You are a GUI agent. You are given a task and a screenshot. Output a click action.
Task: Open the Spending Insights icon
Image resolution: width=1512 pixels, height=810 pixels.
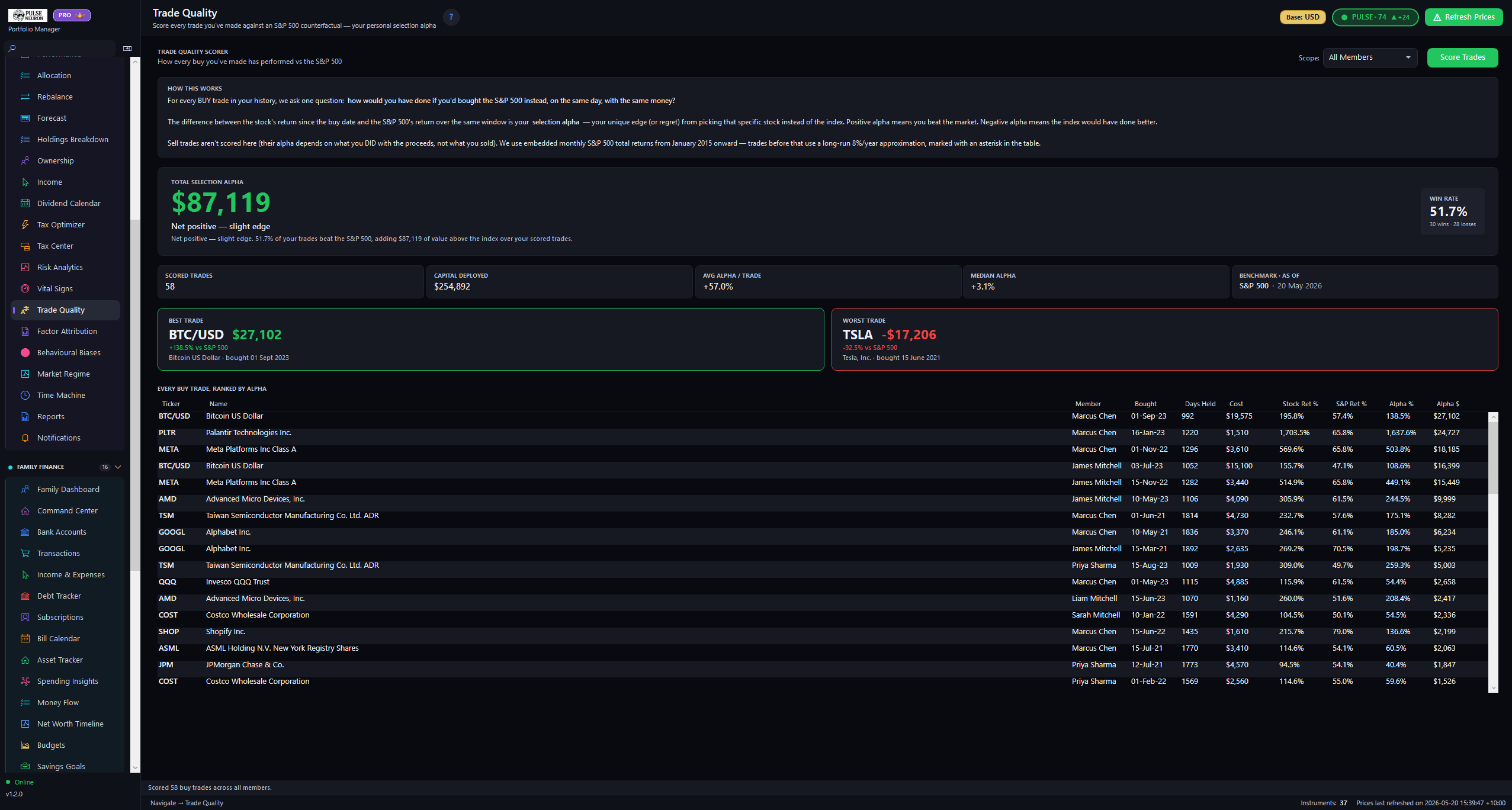click(x=25, y=681)
